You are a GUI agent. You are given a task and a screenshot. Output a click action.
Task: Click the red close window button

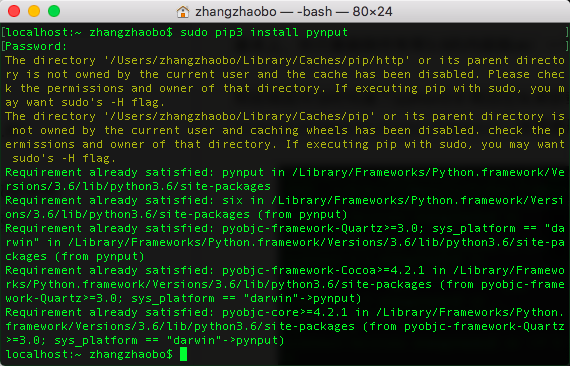pos(14,11)
